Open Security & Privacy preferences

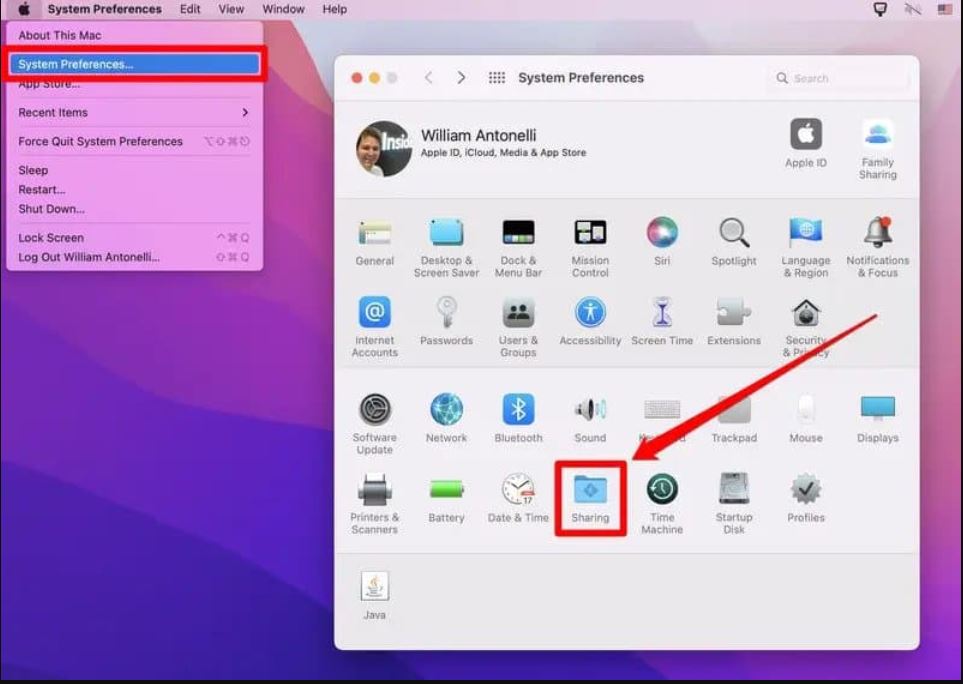pyautogui.click(x=806, y=327)
